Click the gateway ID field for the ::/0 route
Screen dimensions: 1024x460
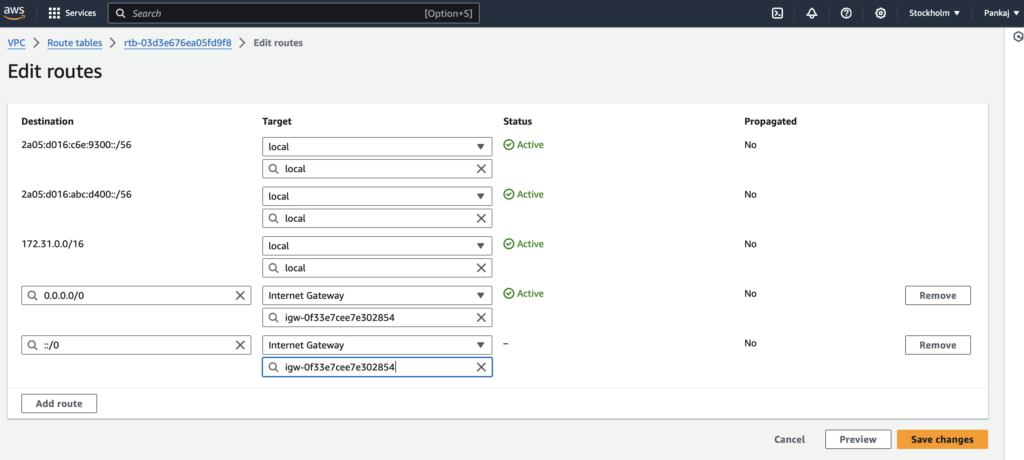click(x=377, y=367)
